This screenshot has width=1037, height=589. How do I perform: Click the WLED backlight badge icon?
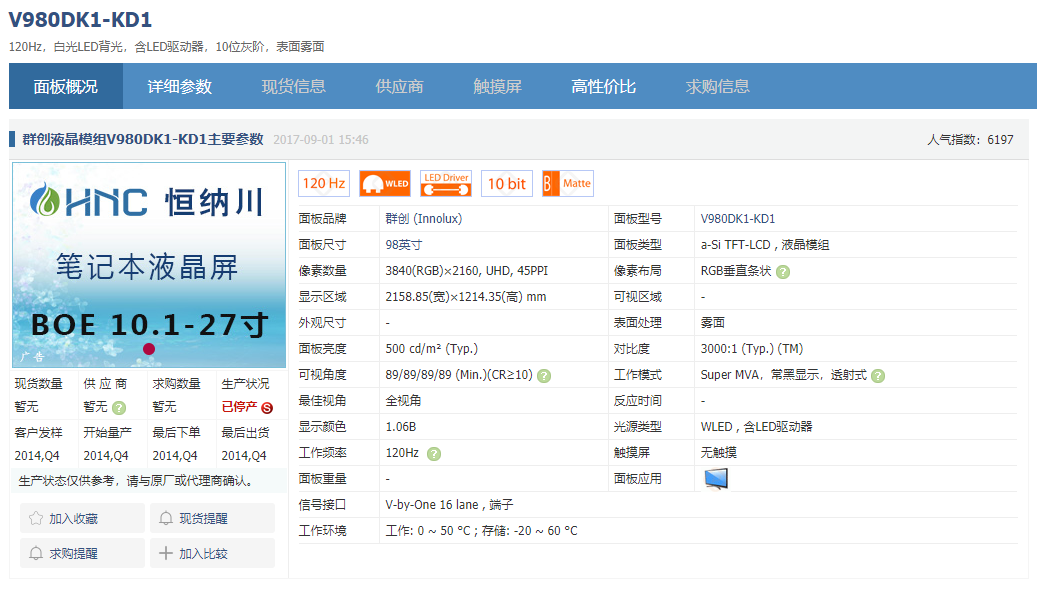384,183
